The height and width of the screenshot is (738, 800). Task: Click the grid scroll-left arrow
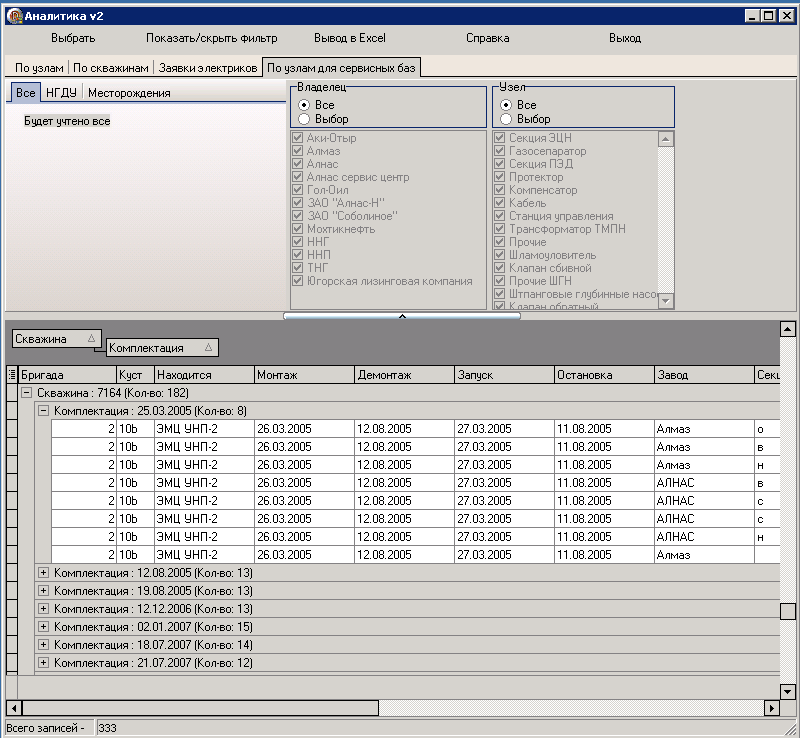pos(14,708)
